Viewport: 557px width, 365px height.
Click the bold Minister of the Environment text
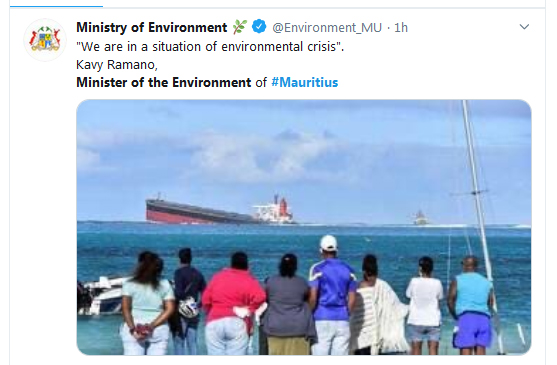(x=164, y=82)
